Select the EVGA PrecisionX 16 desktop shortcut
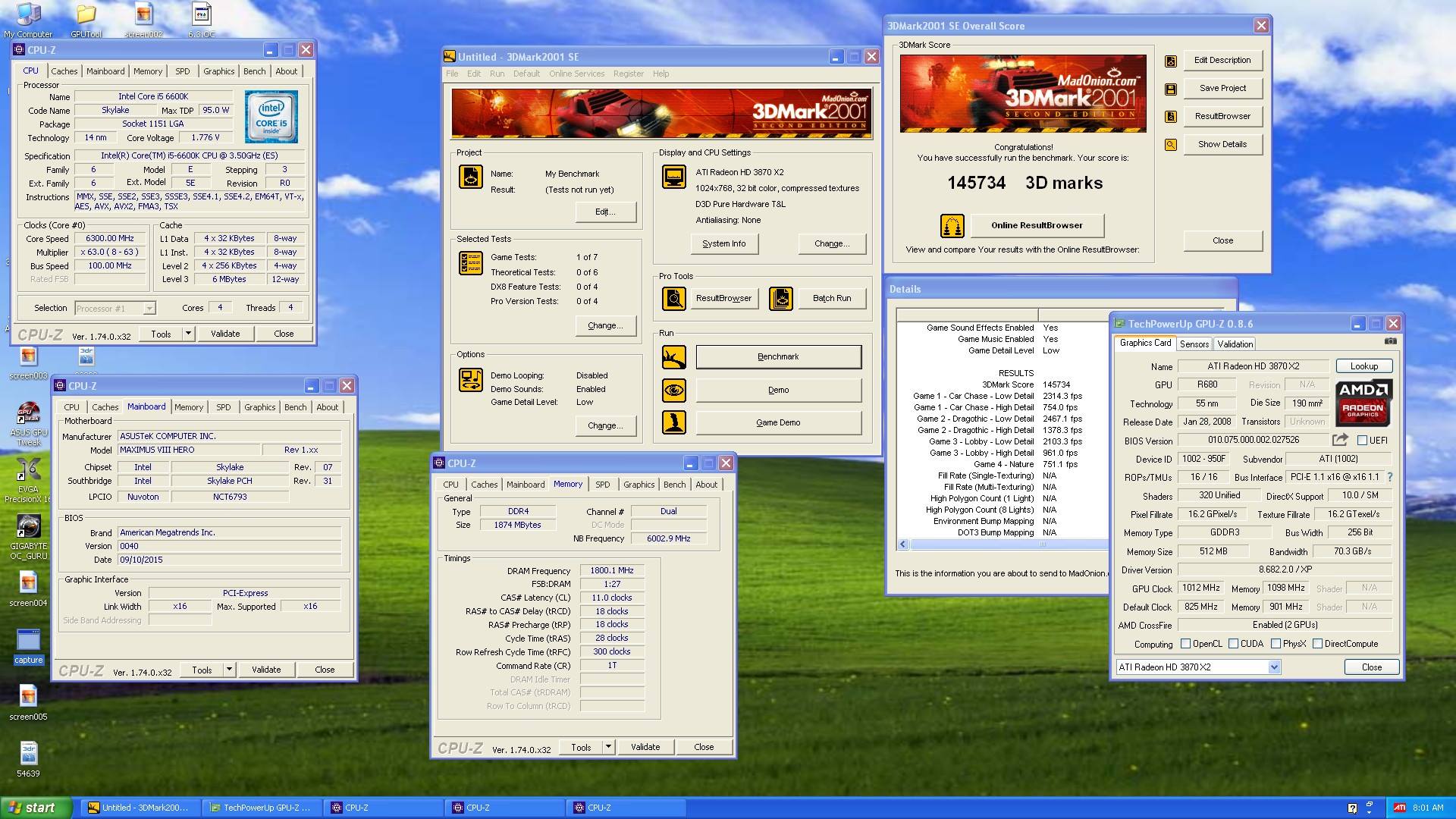This screenshot has height=819, width=1456. 28,481
